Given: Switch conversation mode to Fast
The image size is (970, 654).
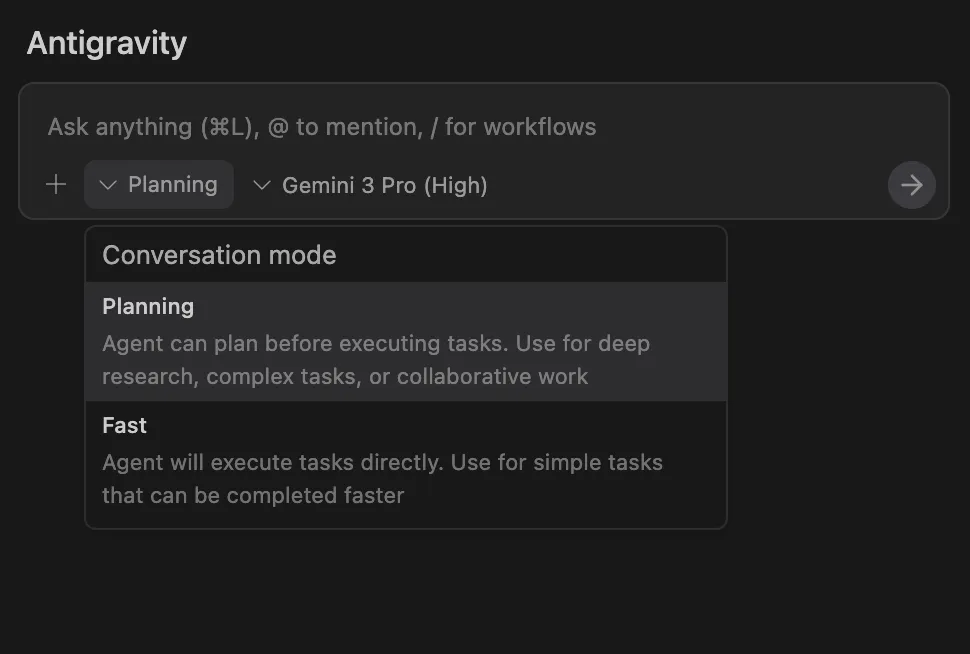Looking at the screenshot, I should pos(125,426).
